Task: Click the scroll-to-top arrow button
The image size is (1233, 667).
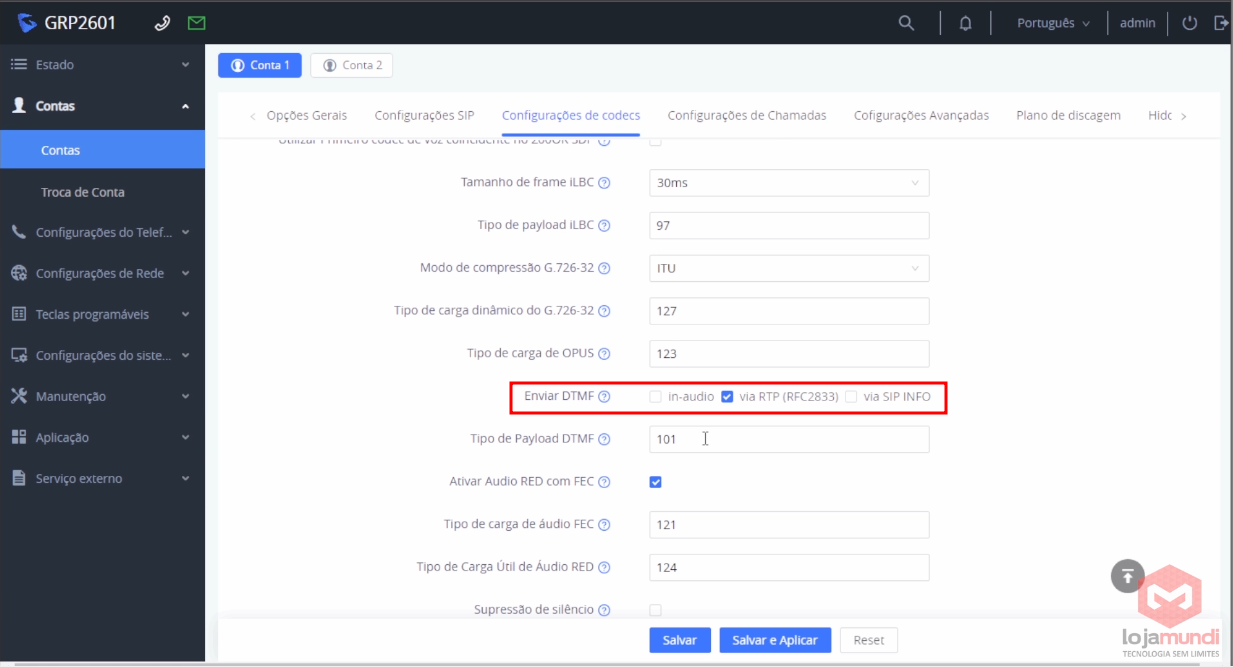Action: (x=1127, y=575)
